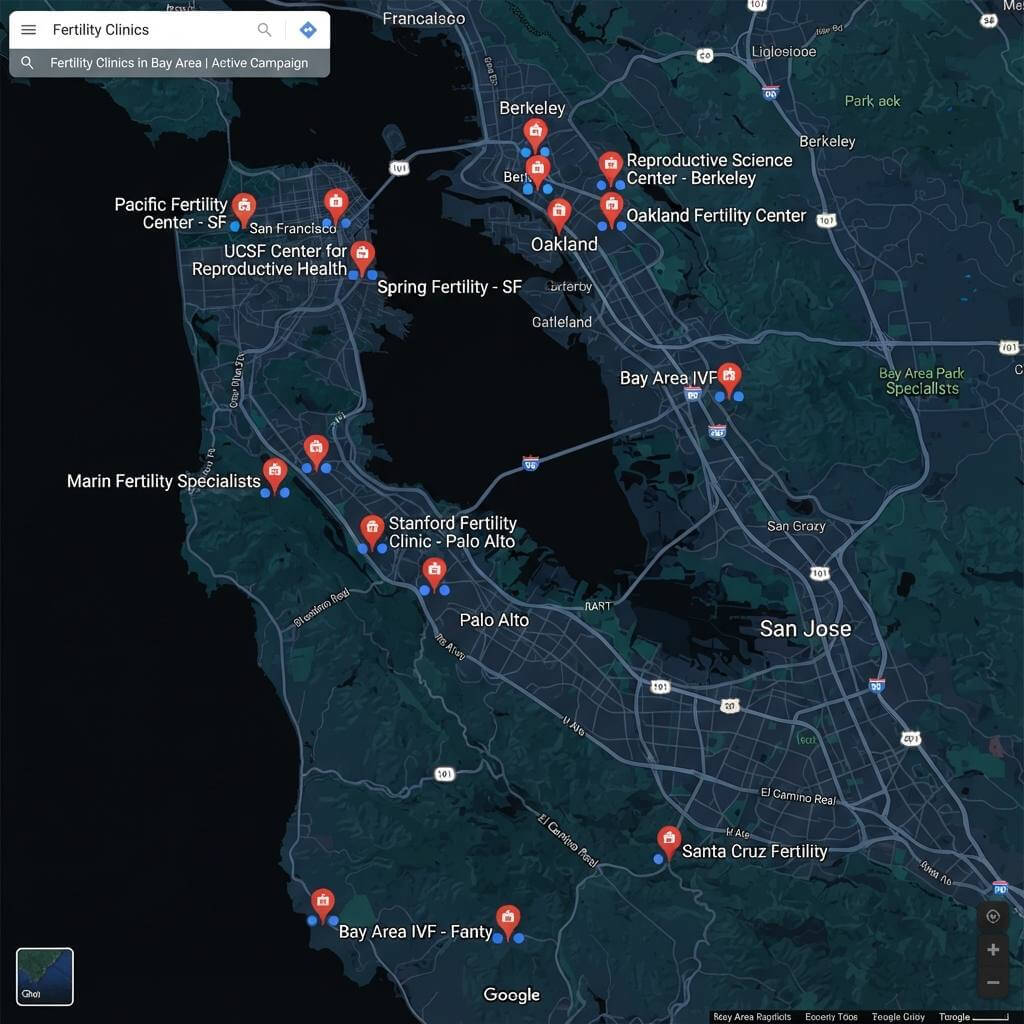
Task: Click the Oakland Fertility Center label text
Action: pyautogui.click(x=716, y=216)
